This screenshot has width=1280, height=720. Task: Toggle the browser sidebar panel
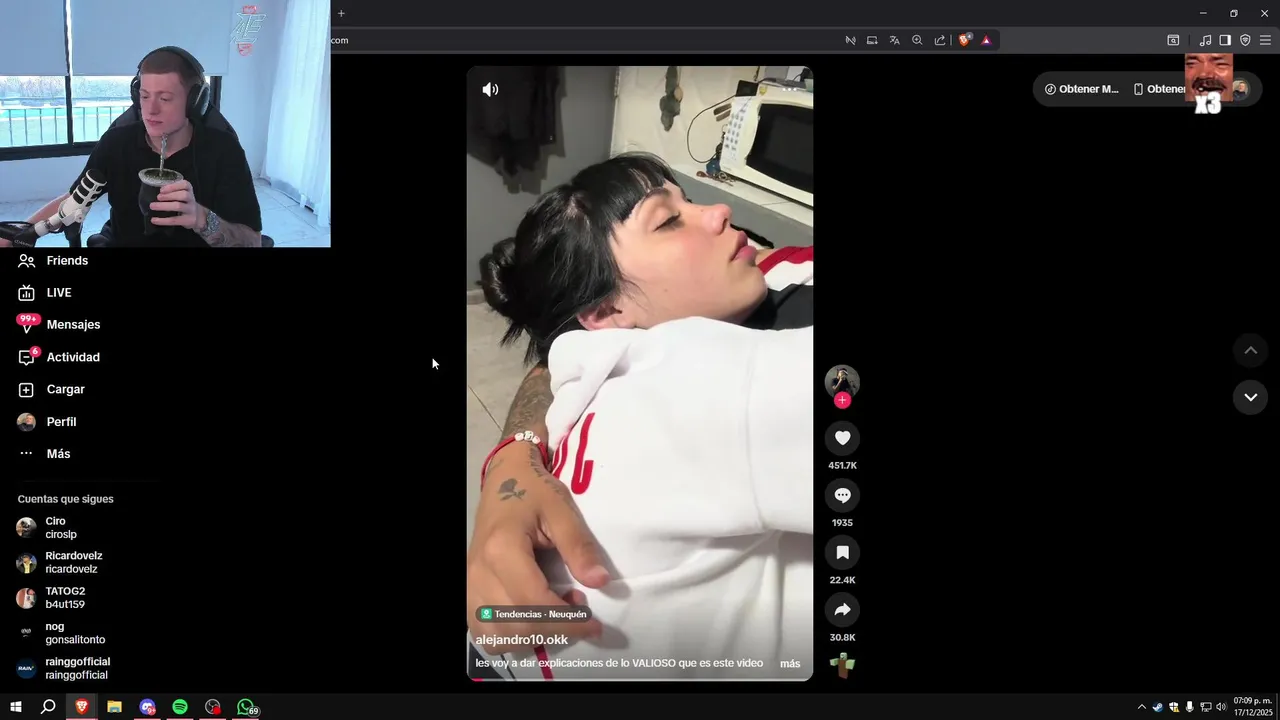pyautogui.click(x=1225, y=40)
